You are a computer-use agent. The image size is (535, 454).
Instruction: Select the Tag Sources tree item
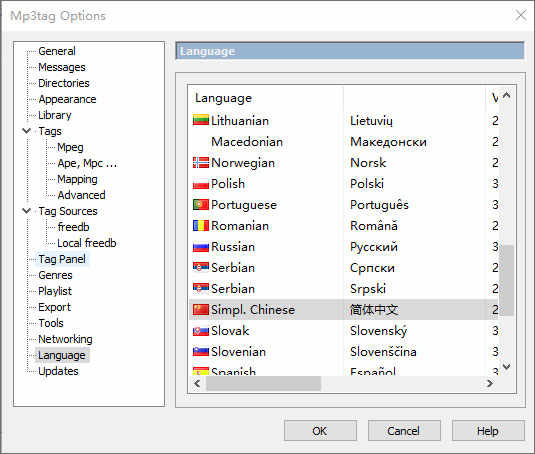(x=68, y=211)
